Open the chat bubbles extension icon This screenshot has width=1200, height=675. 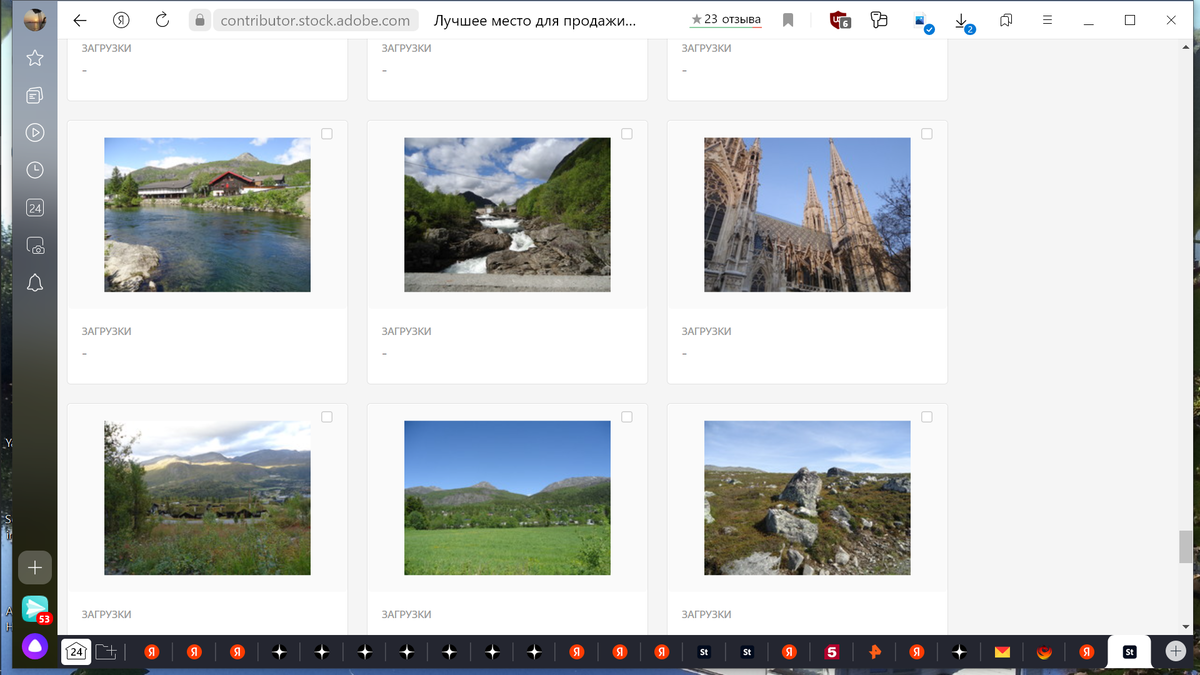point(879,20)
